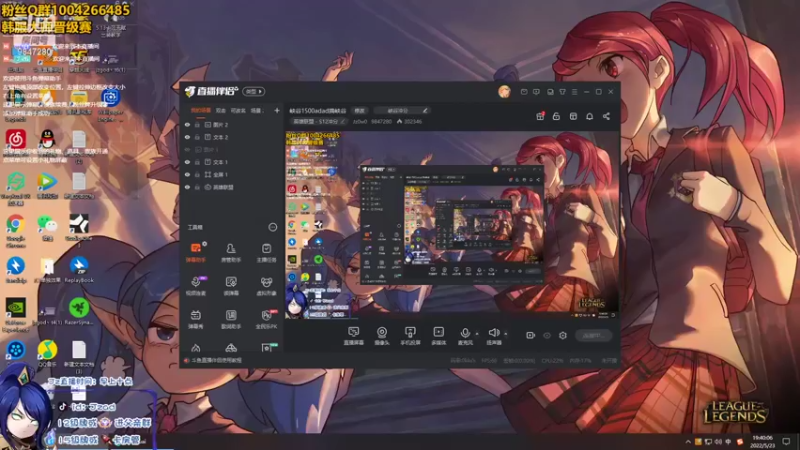Open the microphone voice tool with purple badge

pos(195,285)
